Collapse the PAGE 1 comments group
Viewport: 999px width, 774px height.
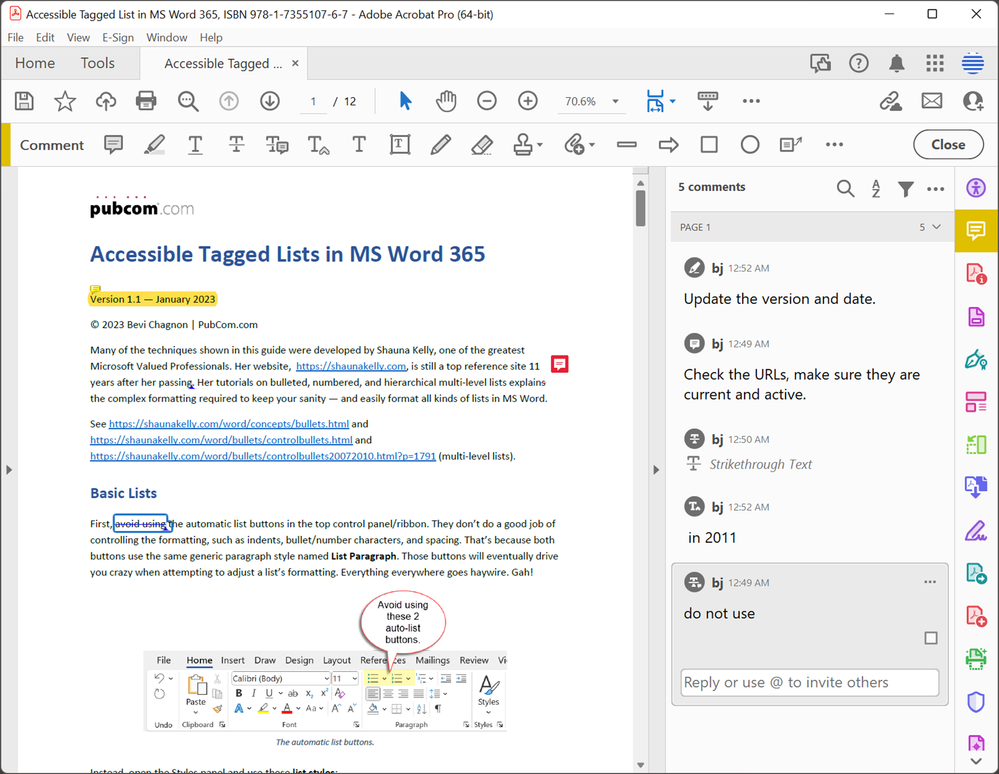tap(936, 227)
